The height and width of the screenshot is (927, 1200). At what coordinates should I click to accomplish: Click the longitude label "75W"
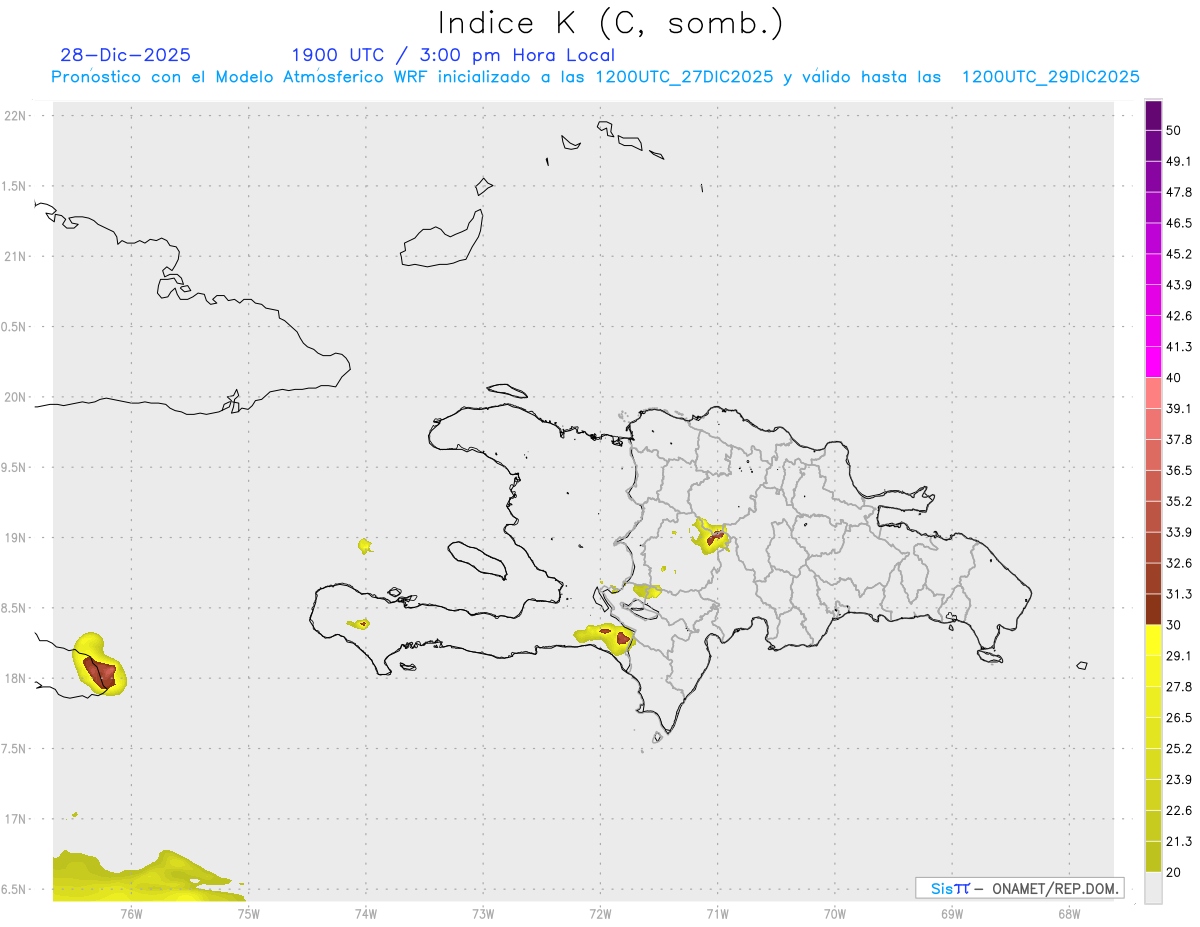click(248, 913)
